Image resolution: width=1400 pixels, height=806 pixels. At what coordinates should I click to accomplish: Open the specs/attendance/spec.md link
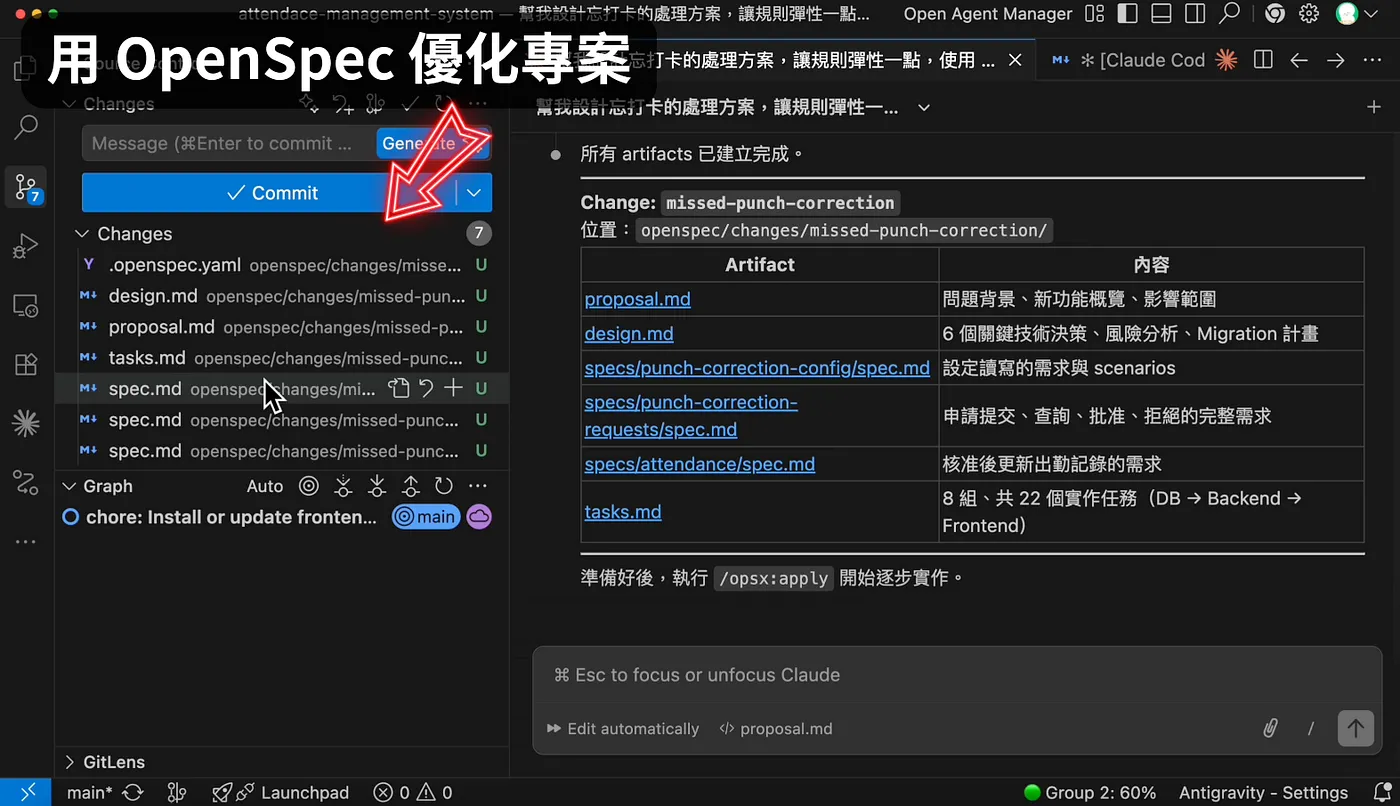(700, 464)
